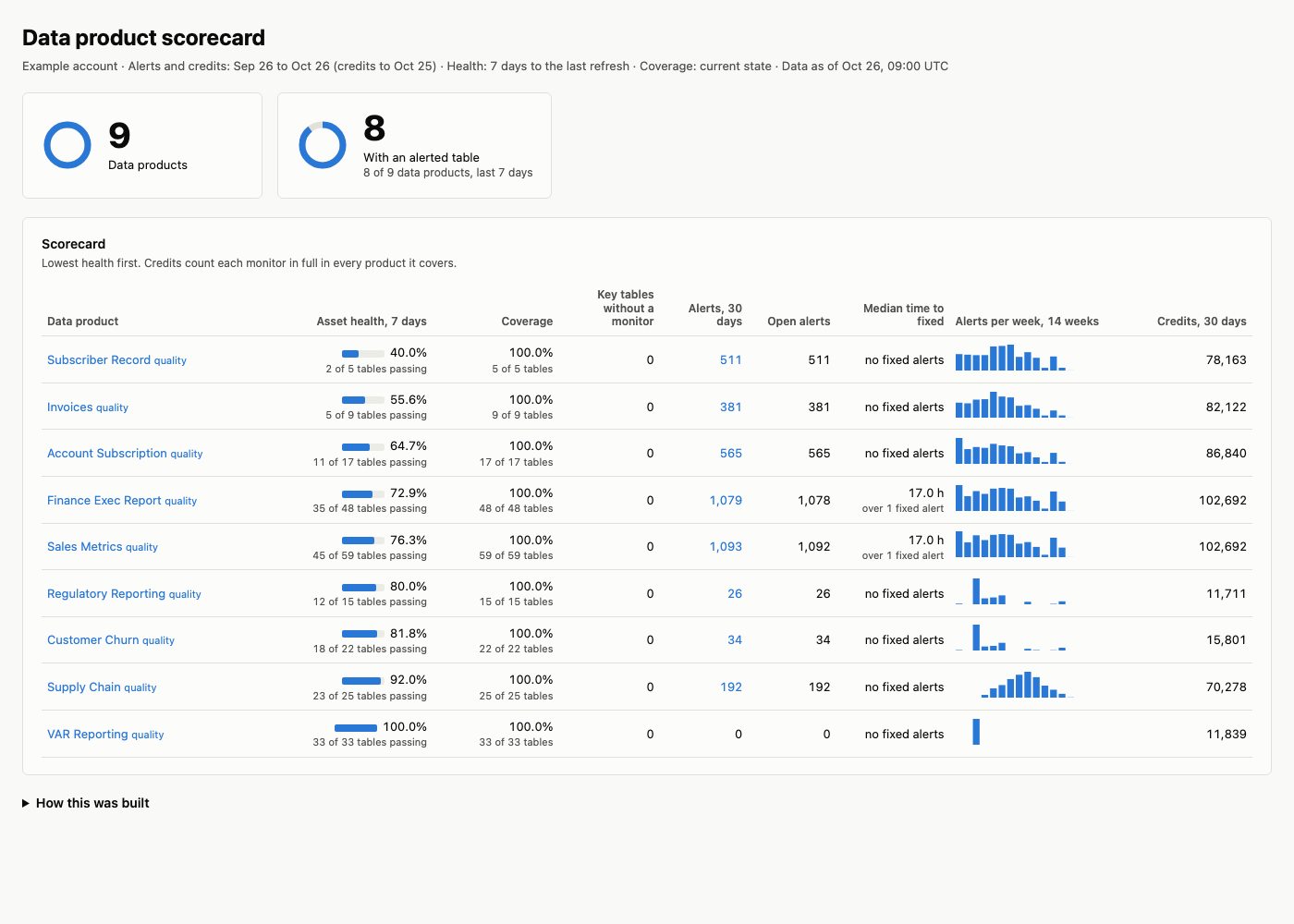Open the Customer Churn quality link
Screen dimensions: 1294x924
pyautogui.click(x=111, y=640)
